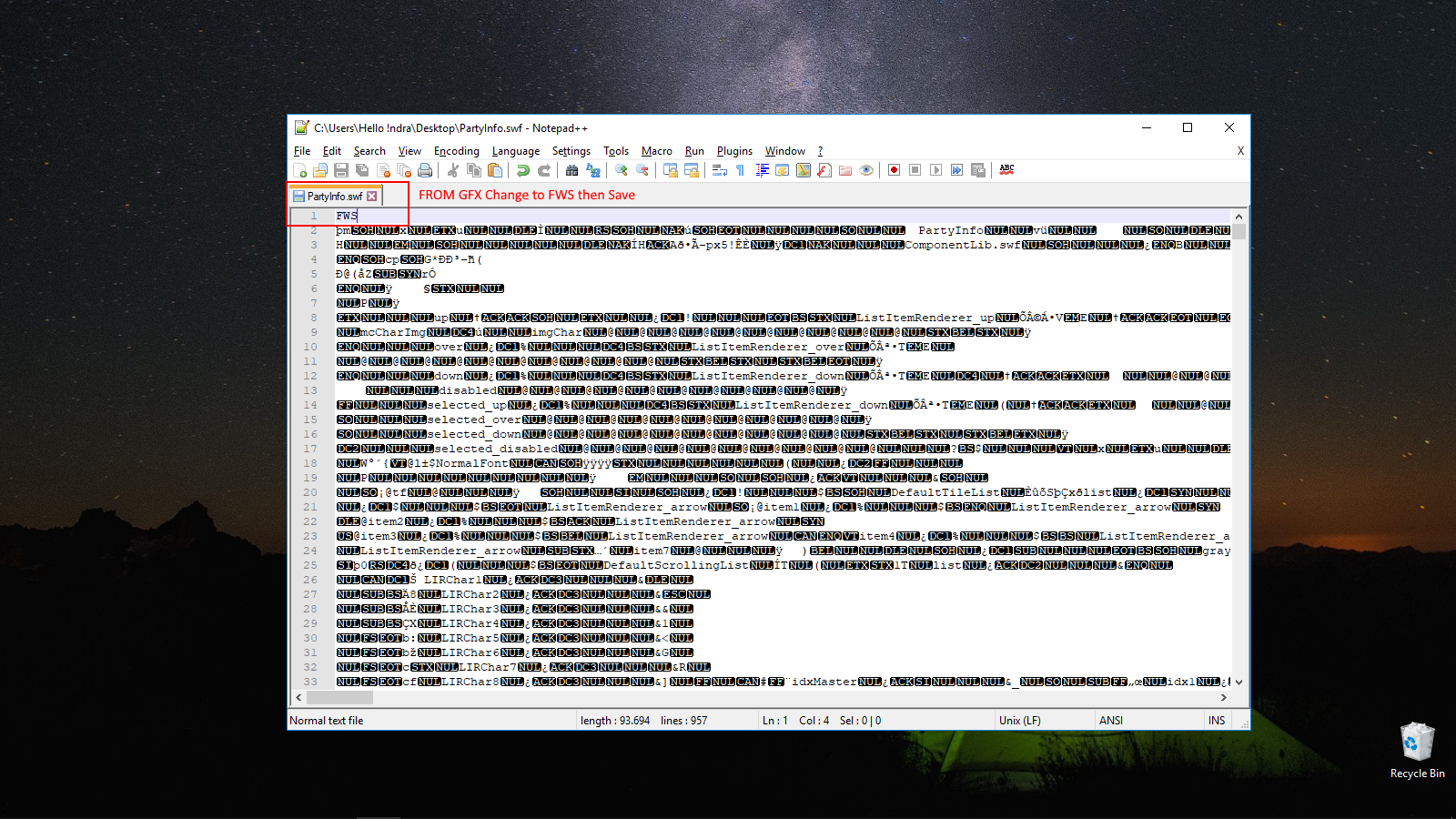This screenshot has height=819, width=1456.
Task: Undo the last edit
Action: pyautogui.click(x=523, y=170)
